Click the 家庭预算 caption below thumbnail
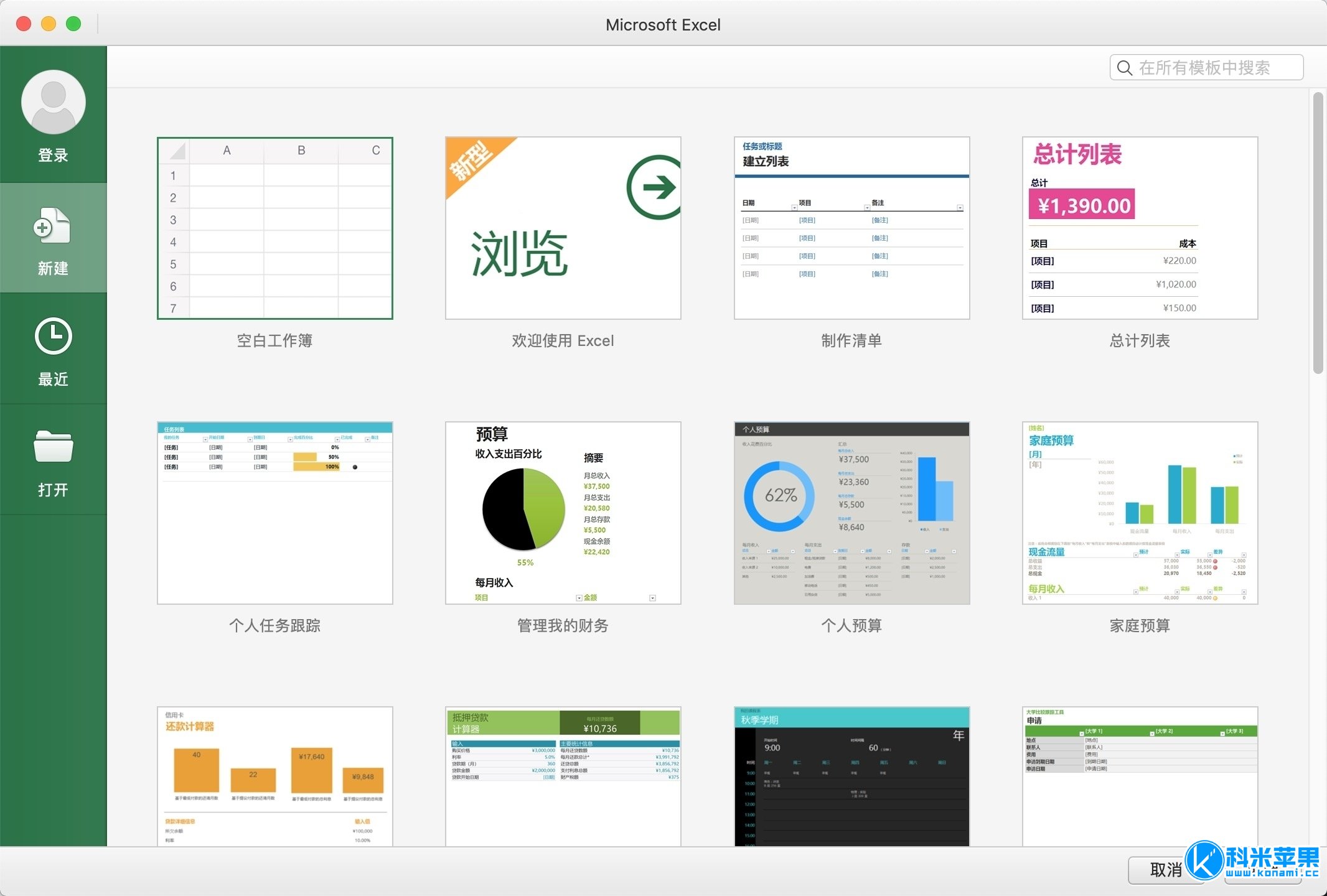 click(x=1140, y=625)
